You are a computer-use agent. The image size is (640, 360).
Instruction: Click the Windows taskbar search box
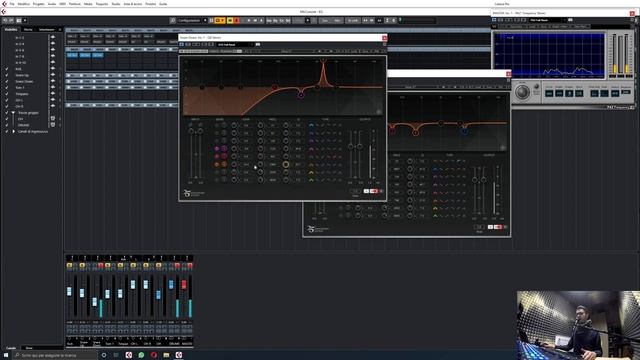point(55,355)
